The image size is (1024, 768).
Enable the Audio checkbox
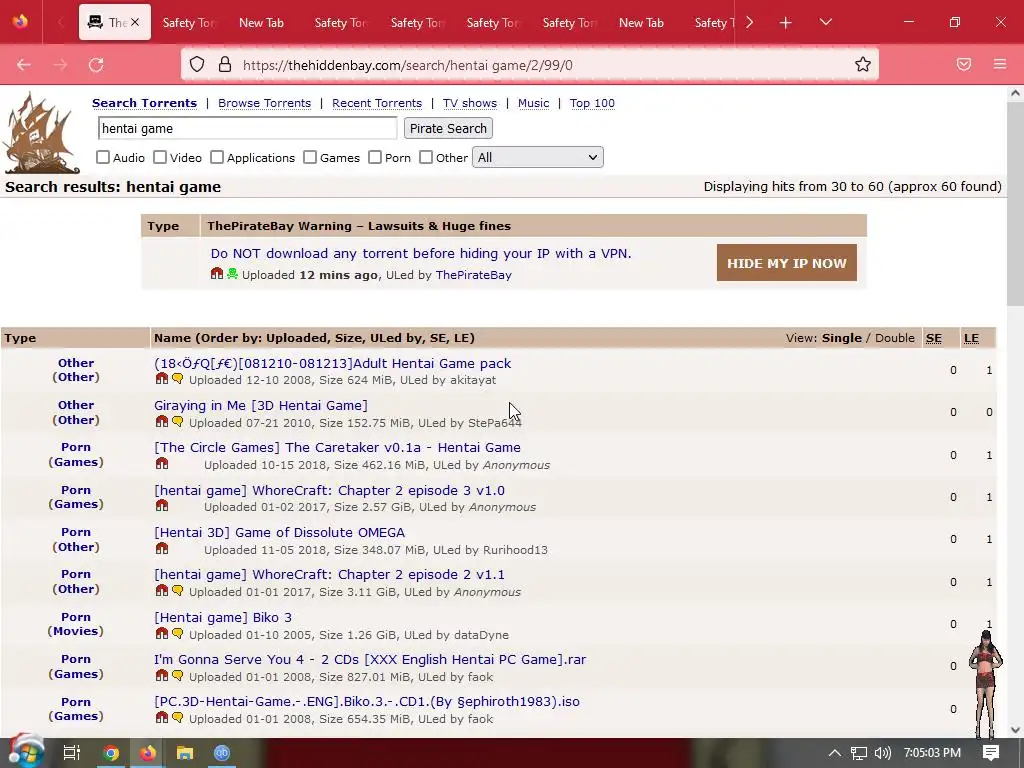[x=103, y=157]
